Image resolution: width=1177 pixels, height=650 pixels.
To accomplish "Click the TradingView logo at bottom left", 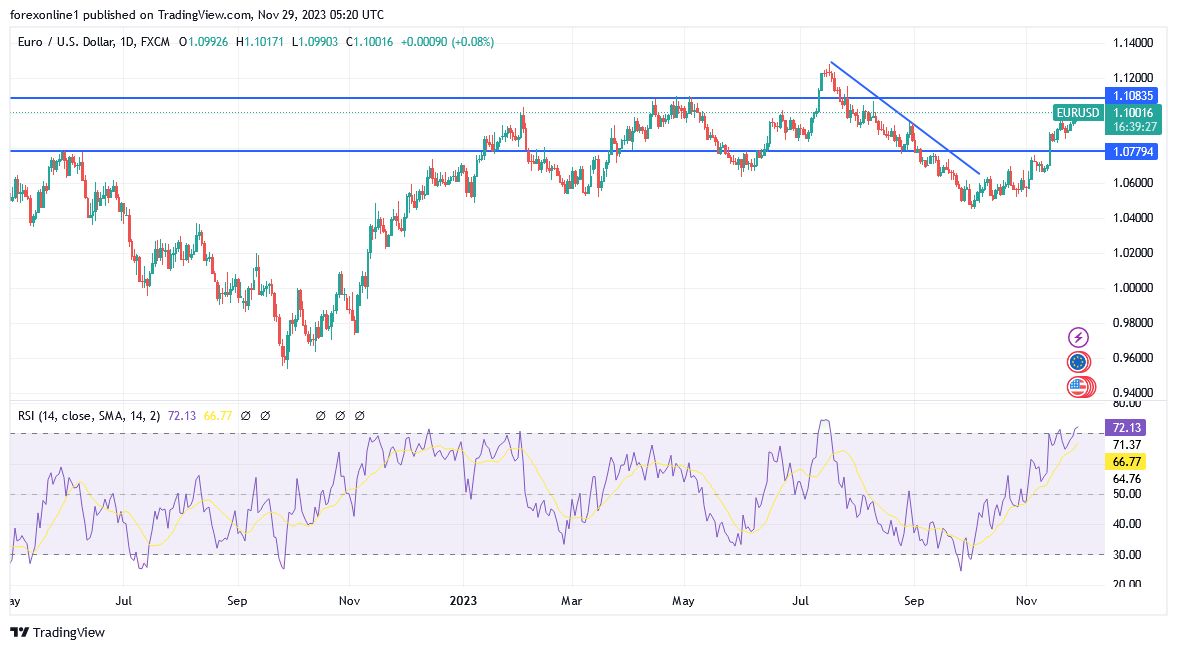I will [x=57, y=633].
